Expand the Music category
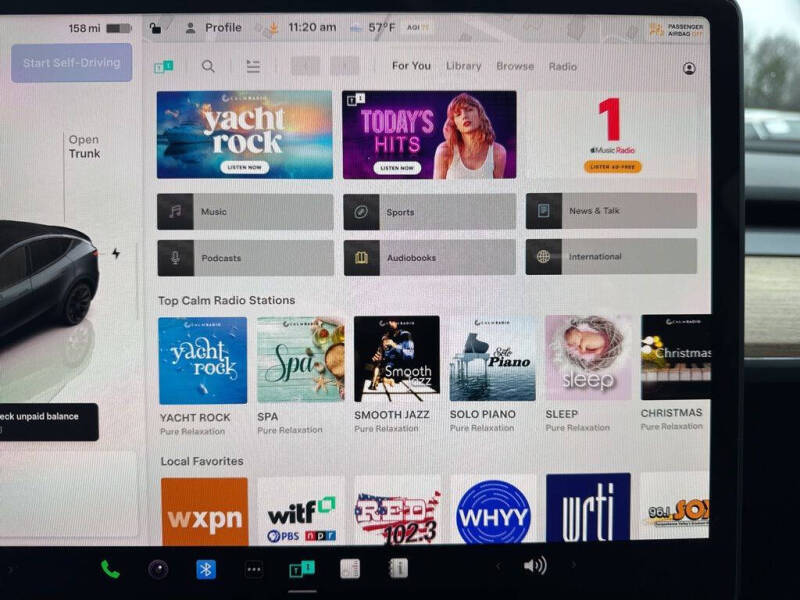 [x=245, y=212]
